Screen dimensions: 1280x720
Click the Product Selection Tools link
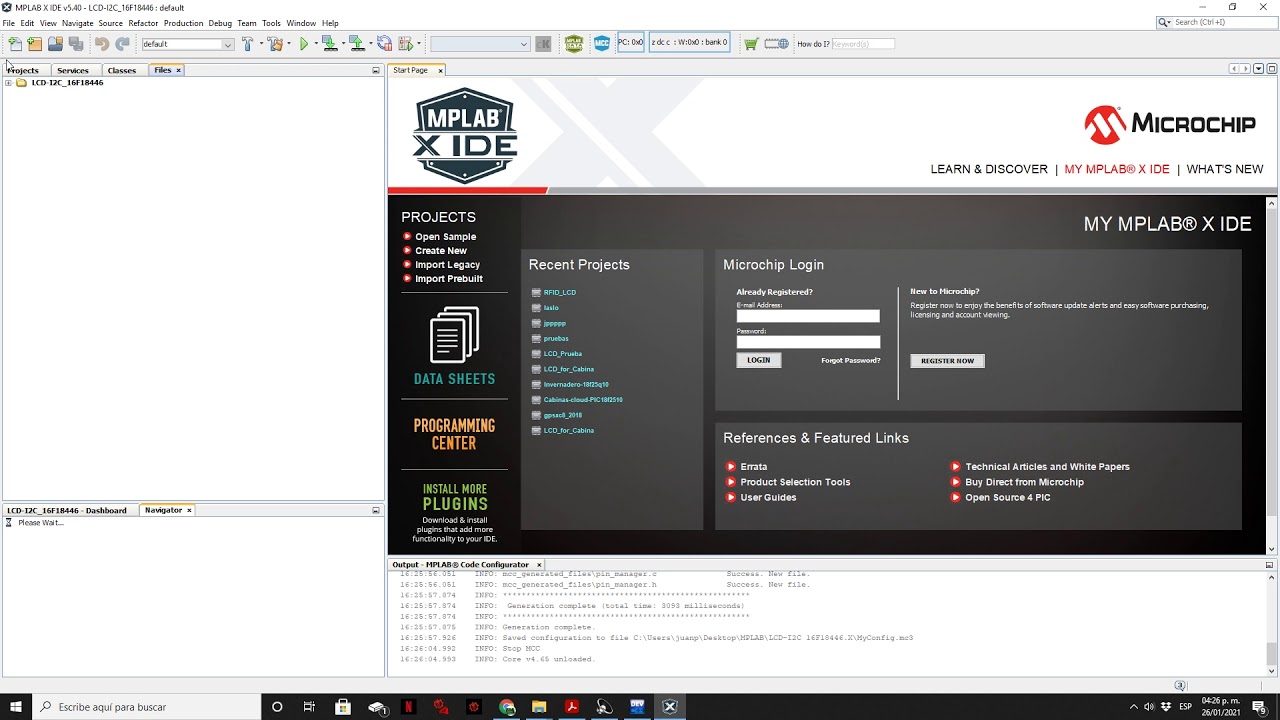(795, 482)
